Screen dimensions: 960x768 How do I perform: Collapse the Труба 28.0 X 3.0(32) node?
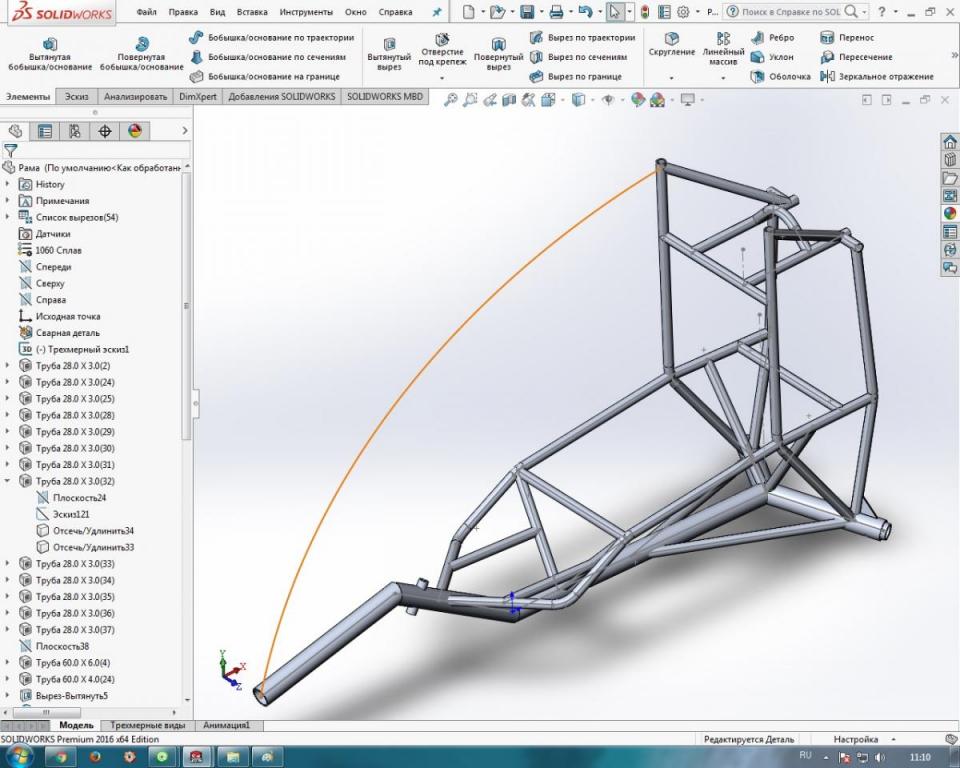[x=9, y=481]
